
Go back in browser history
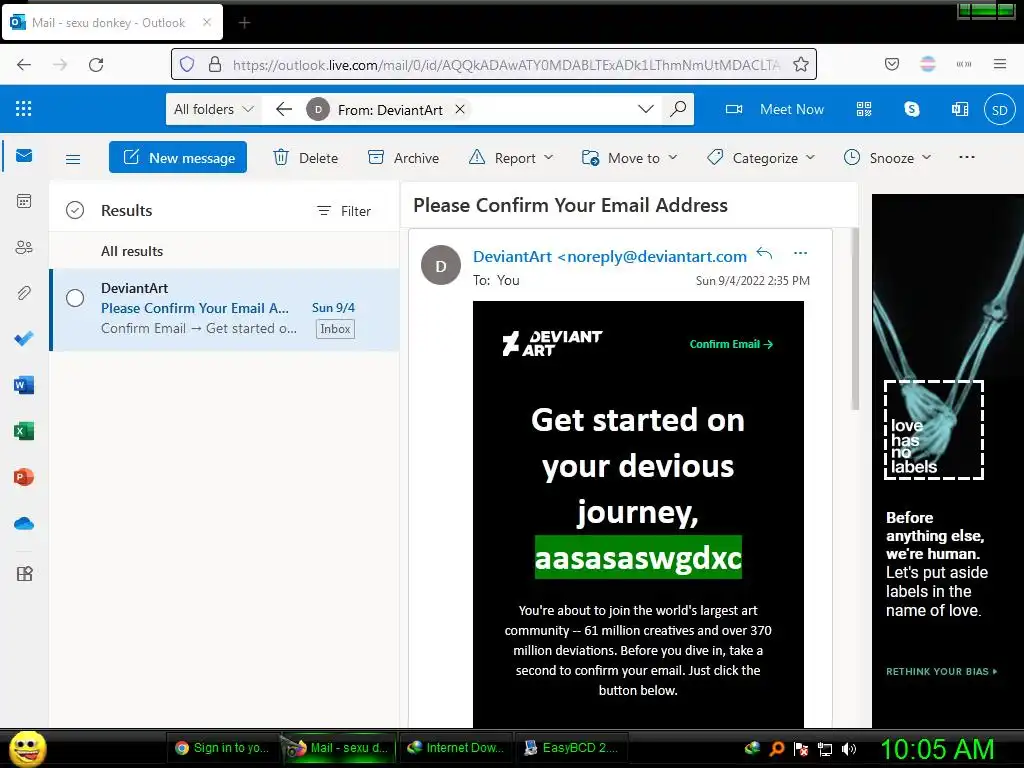coord(24,64)
